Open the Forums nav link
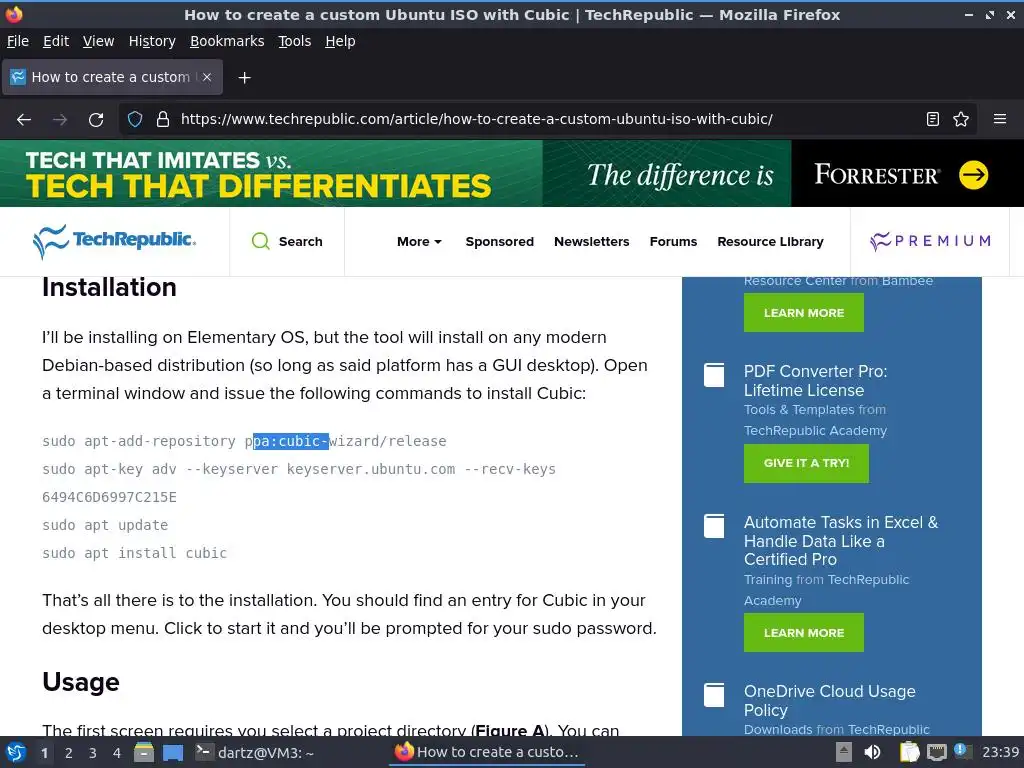This screenshot has width=1024, height=768. tap(673, 242)
